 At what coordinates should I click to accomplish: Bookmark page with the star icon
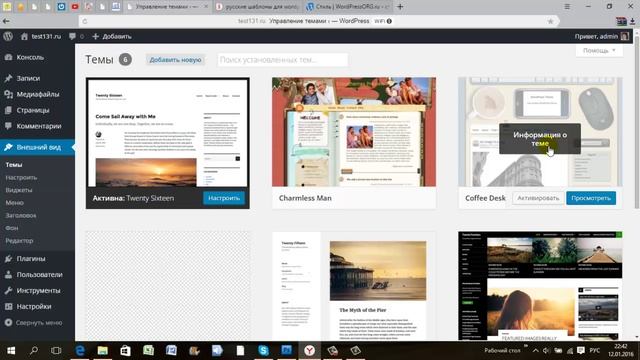(x=550, y=21)
